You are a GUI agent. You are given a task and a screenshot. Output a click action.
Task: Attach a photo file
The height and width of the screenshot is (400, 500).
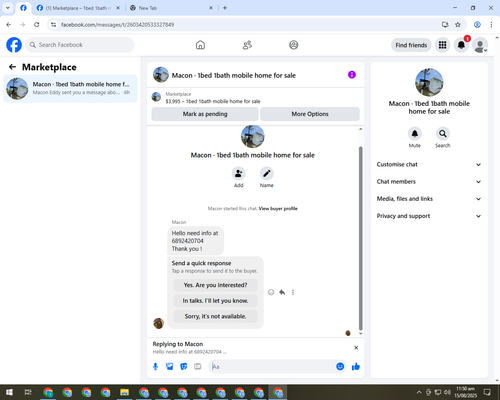170,367
